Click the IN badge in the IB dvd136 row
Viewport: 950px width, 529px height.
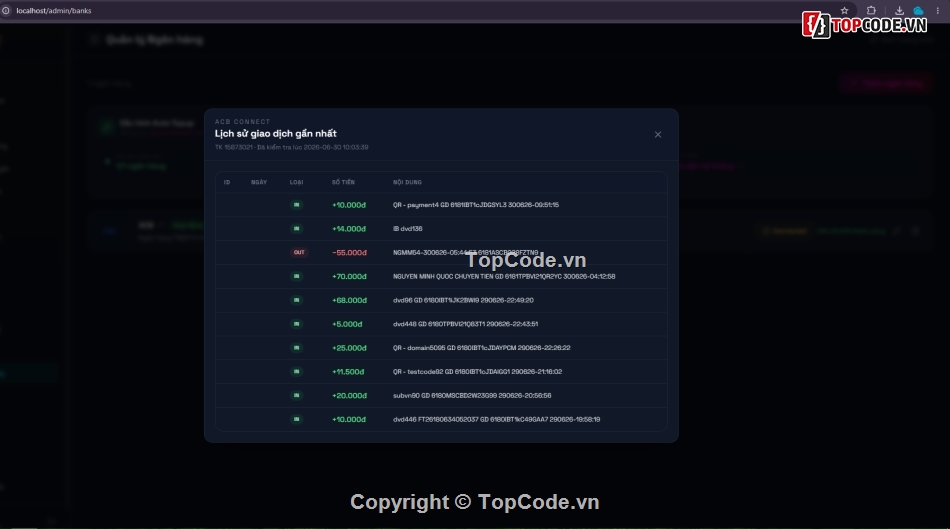point(296,228)
